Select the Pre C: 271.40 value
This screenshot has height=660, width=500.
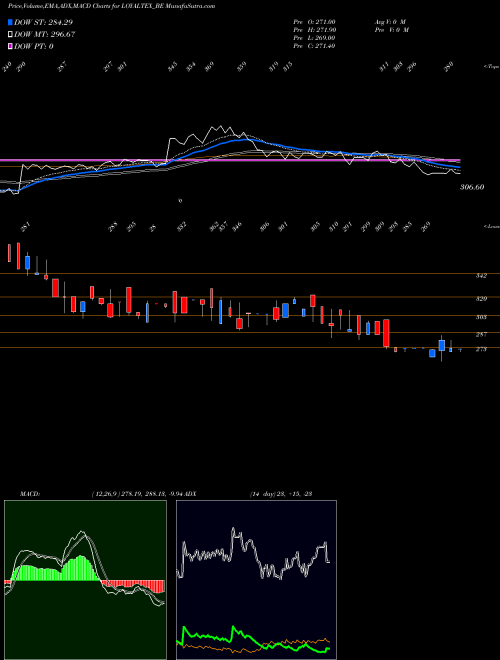point(314,46)
